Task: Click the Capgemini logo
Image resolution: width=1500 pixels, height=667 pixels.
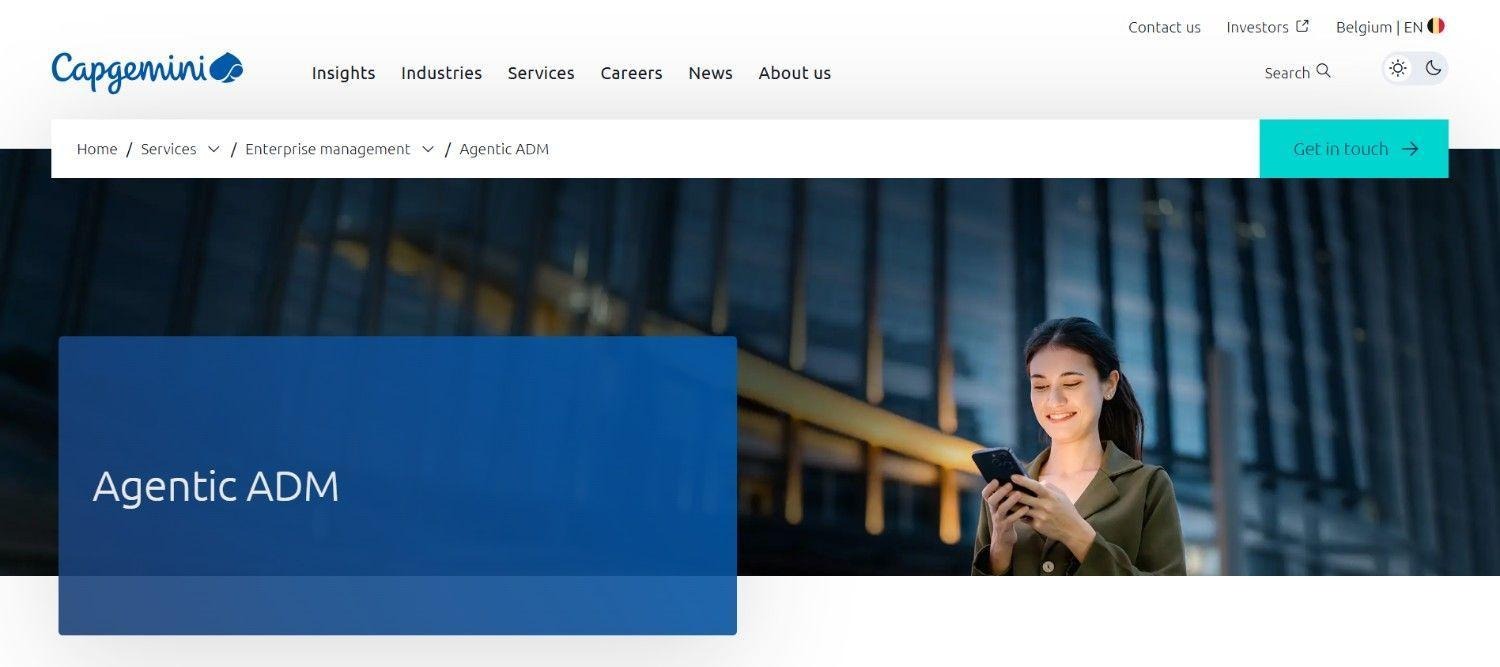Action: tap(147, 72)
